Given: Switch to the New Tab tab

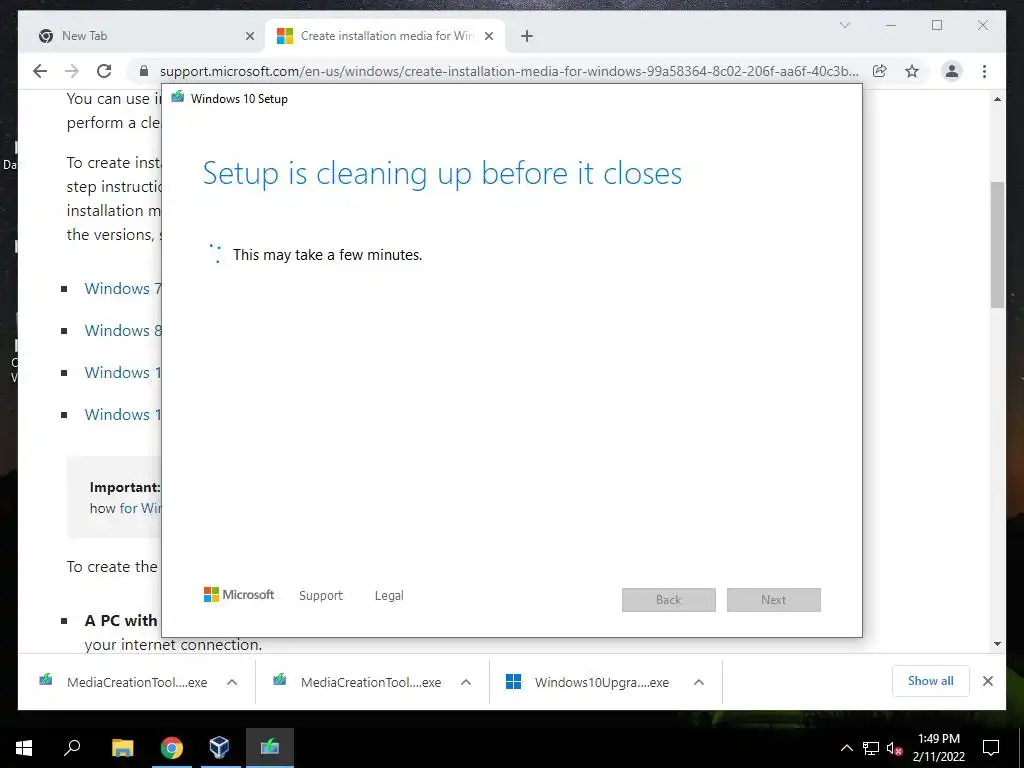Looking at the screenshot, I should 142,36.
